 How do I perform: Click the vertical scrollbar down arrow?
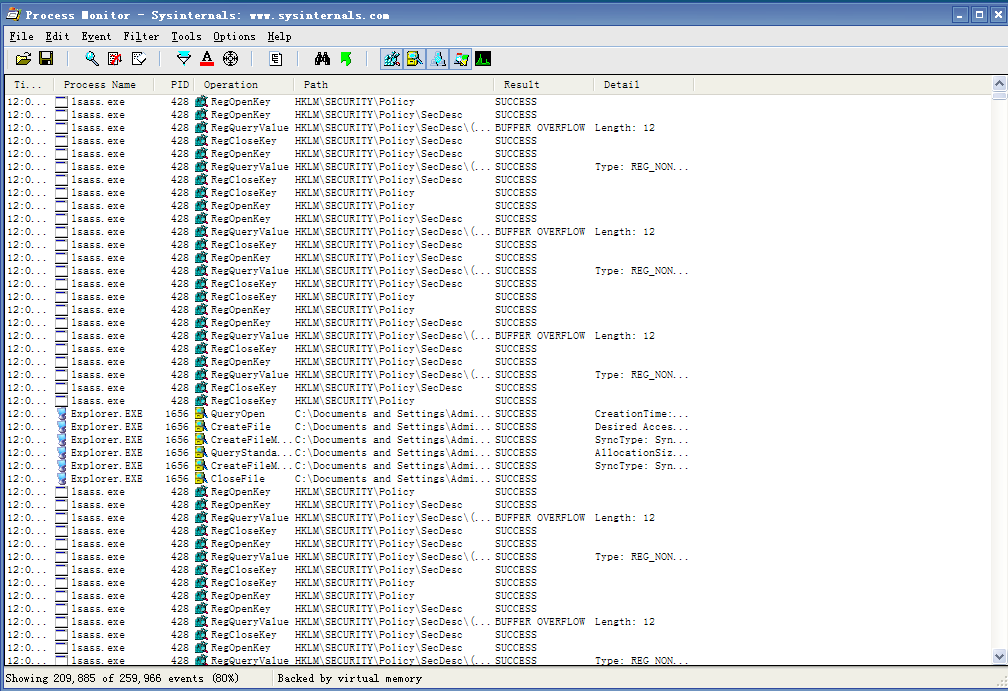999,656
